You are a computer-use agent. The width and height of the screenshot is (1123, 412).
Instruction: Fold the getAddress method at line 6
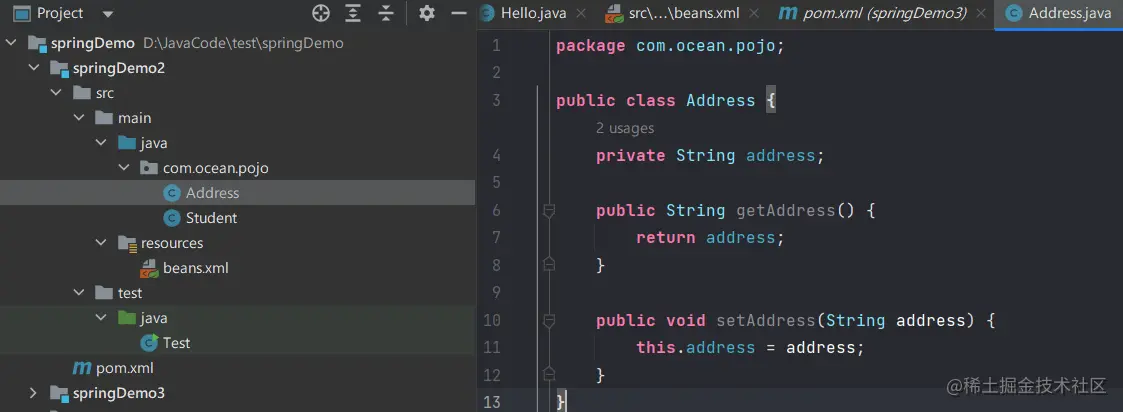coord(549,211)
